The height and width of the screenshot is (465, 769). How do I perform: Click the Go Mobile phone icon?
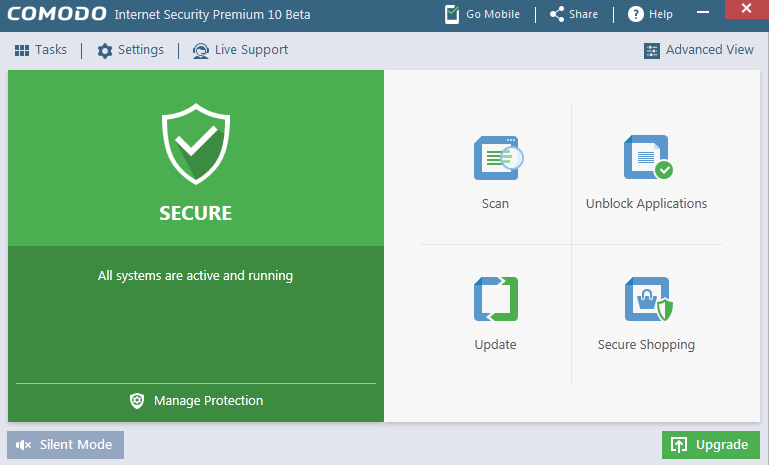coord(452,14)
